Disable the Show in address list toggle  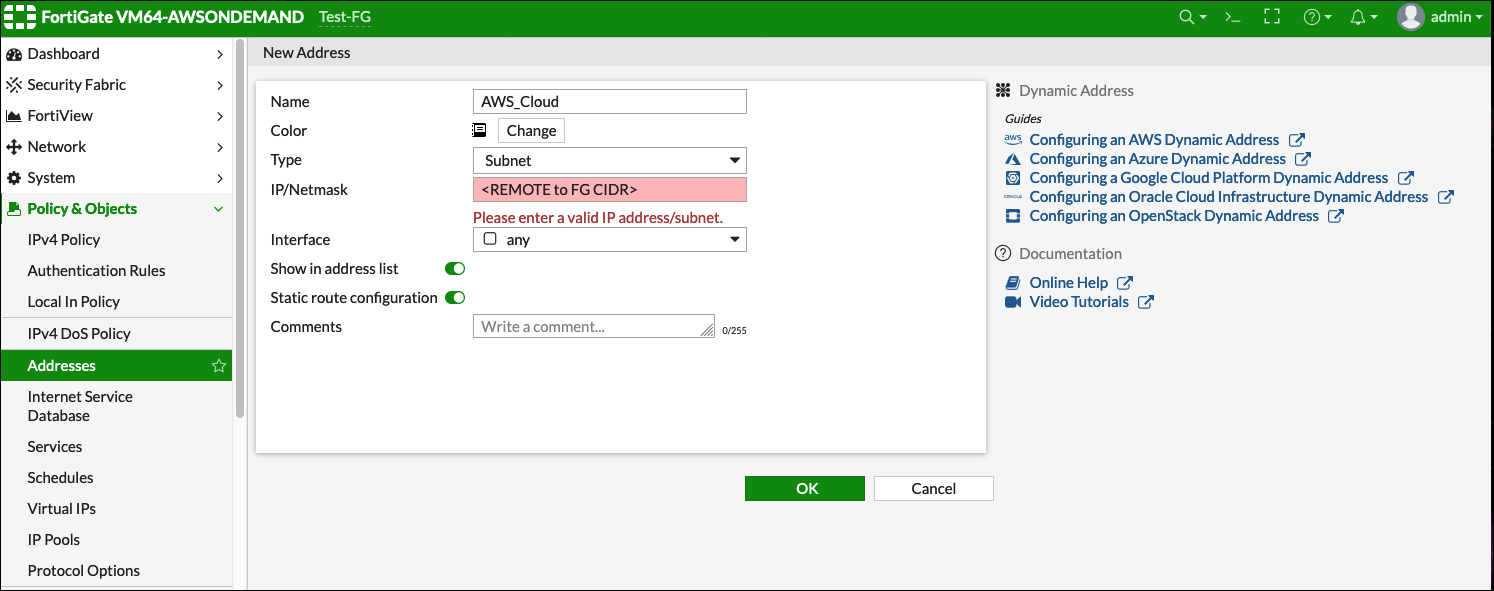[x=454, y=268]
